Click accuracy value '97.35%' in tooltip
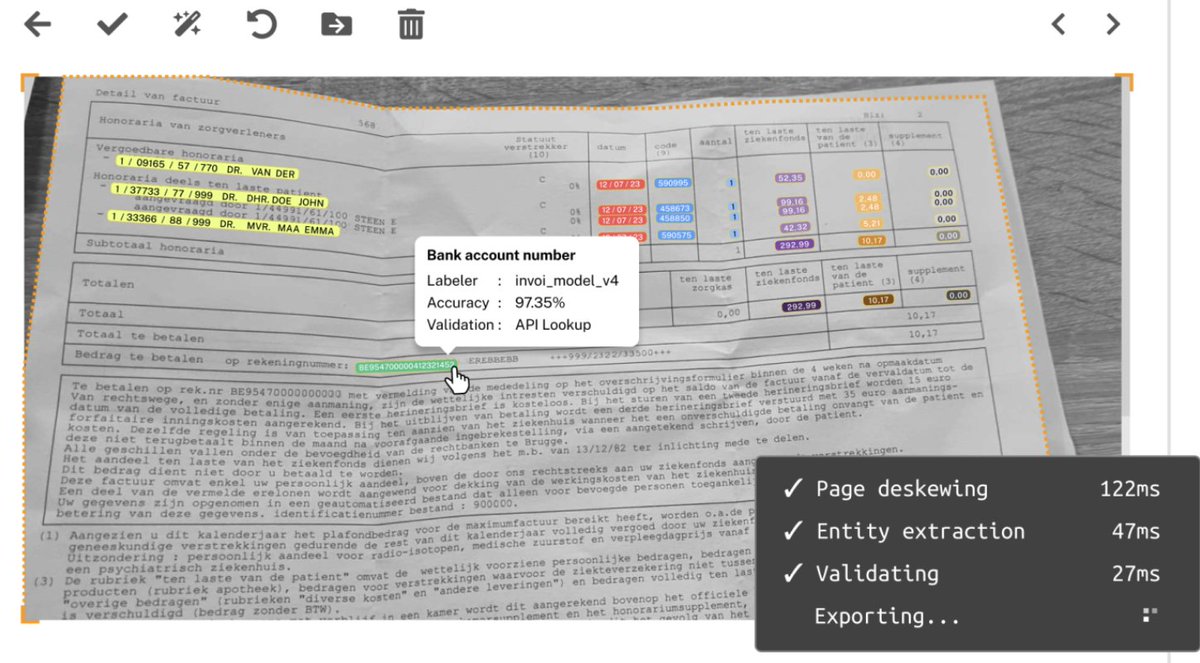Image resolution: width=1200 pixels, height=663 pixels. [540, 302]
